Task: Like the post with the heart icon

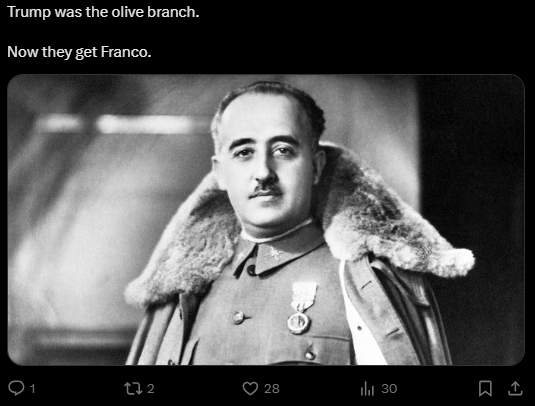Action: pyautogui.click(x=250, y=389)
